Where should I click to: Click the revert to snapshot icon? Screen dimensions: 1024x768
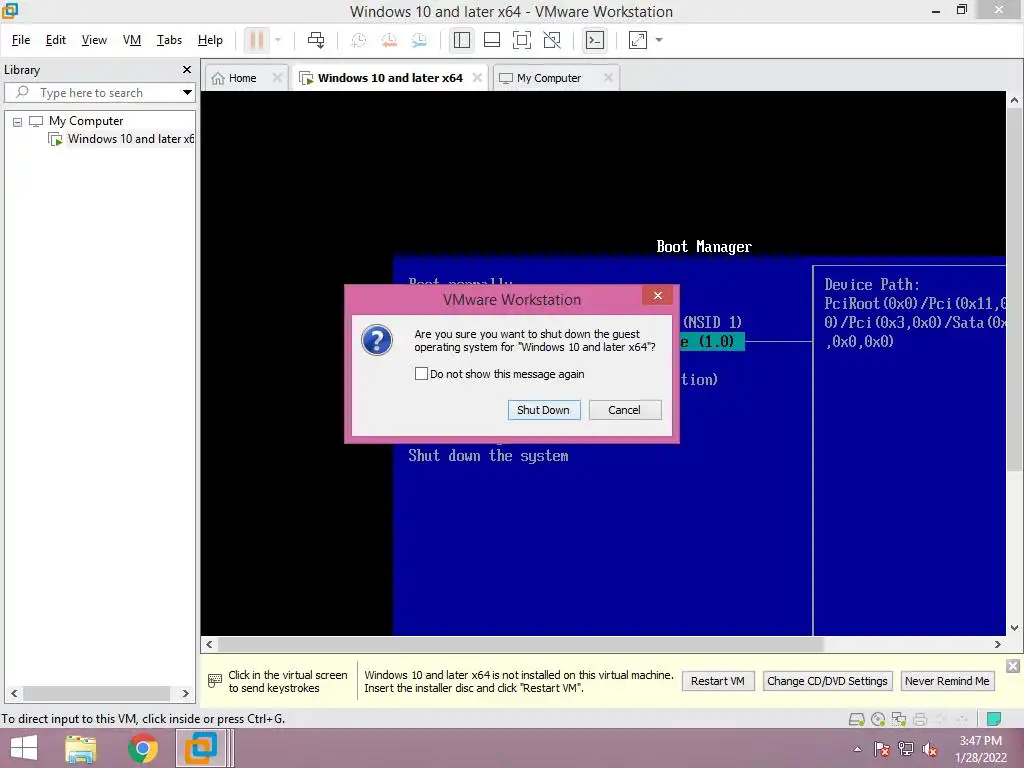(389, 40)
